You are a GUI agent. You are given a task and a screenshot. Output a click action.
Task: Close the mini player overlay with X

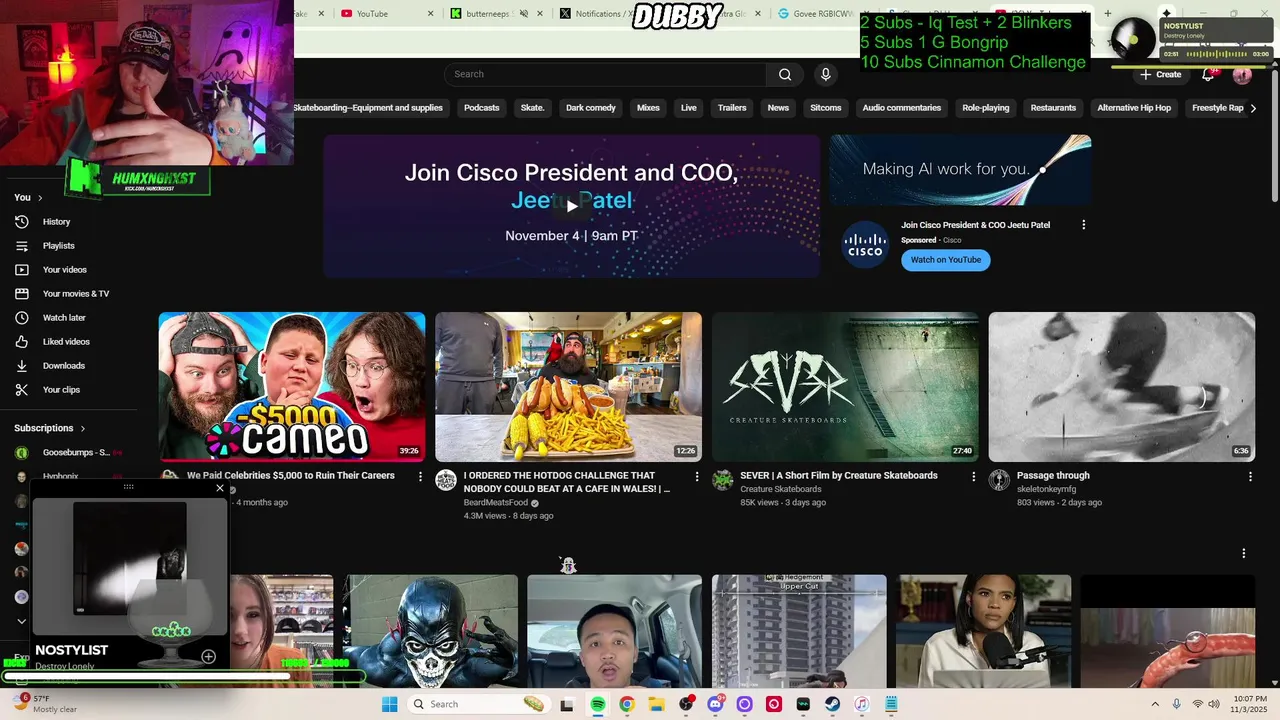click(220, 488)
